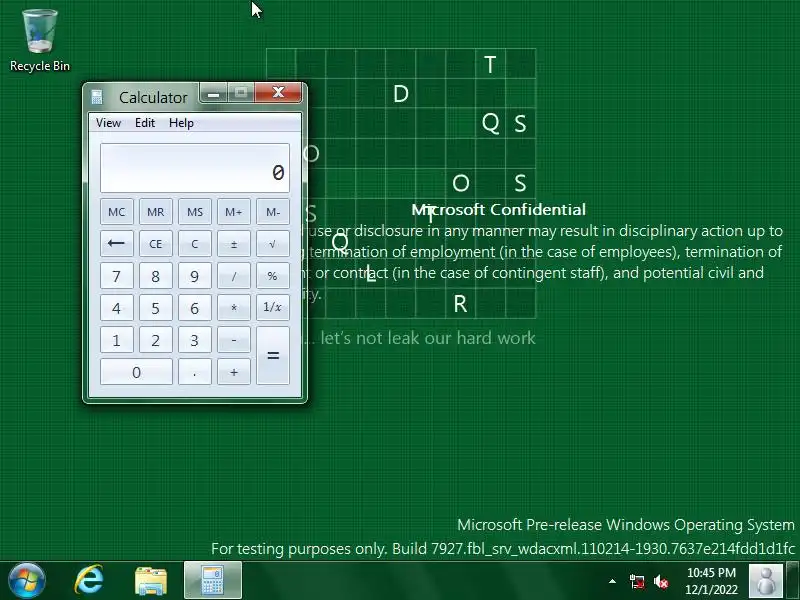Select the Calculator taskbar button
The width and height of the screenshot is (800, 600).
coord(213,581)
